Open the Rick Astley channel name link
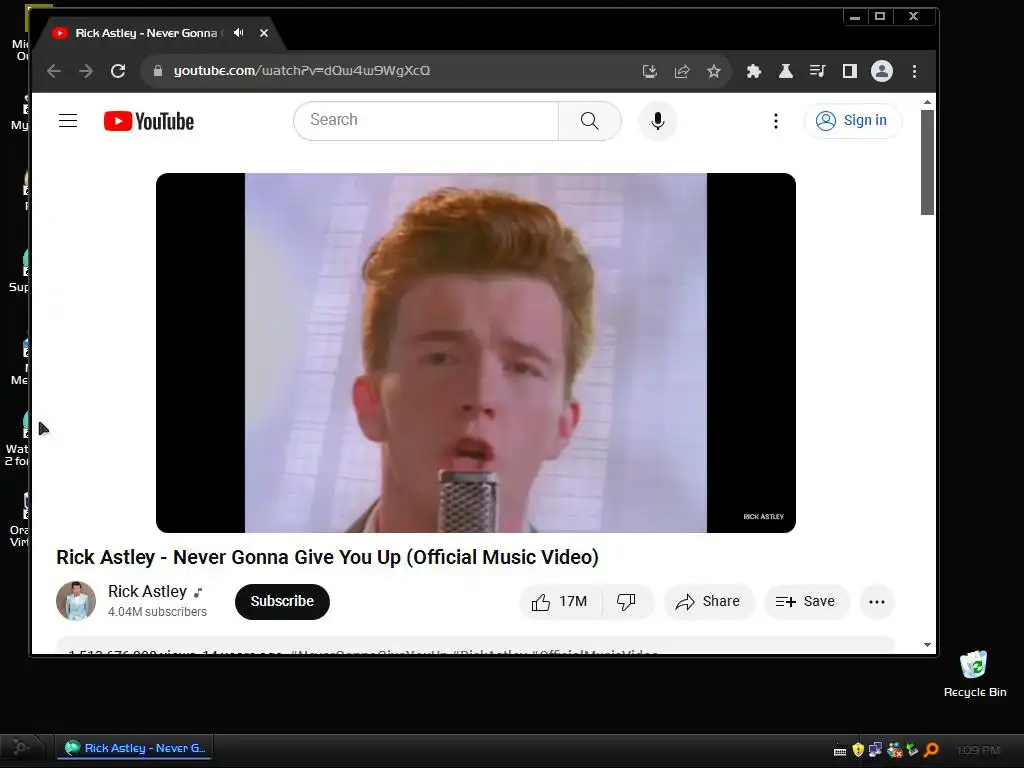Screen dimensions: 1024x768 [x=148, y=592]
